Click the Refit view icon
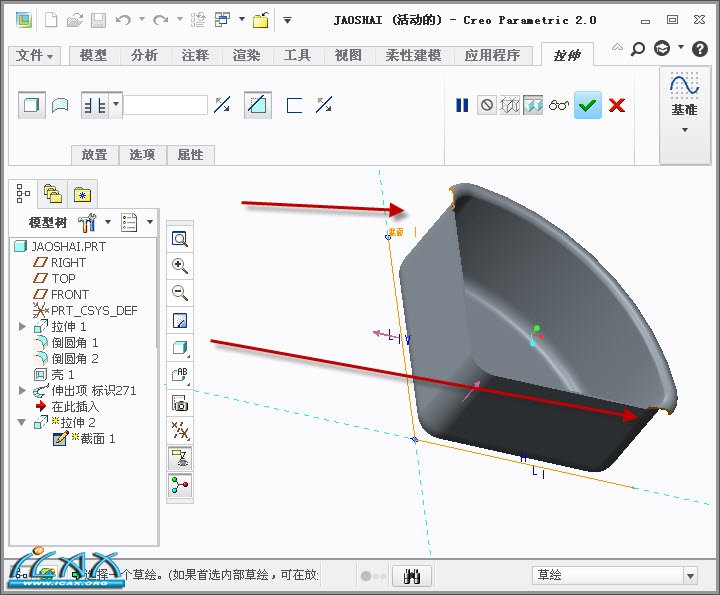720x595 pixels. (180, 239)
